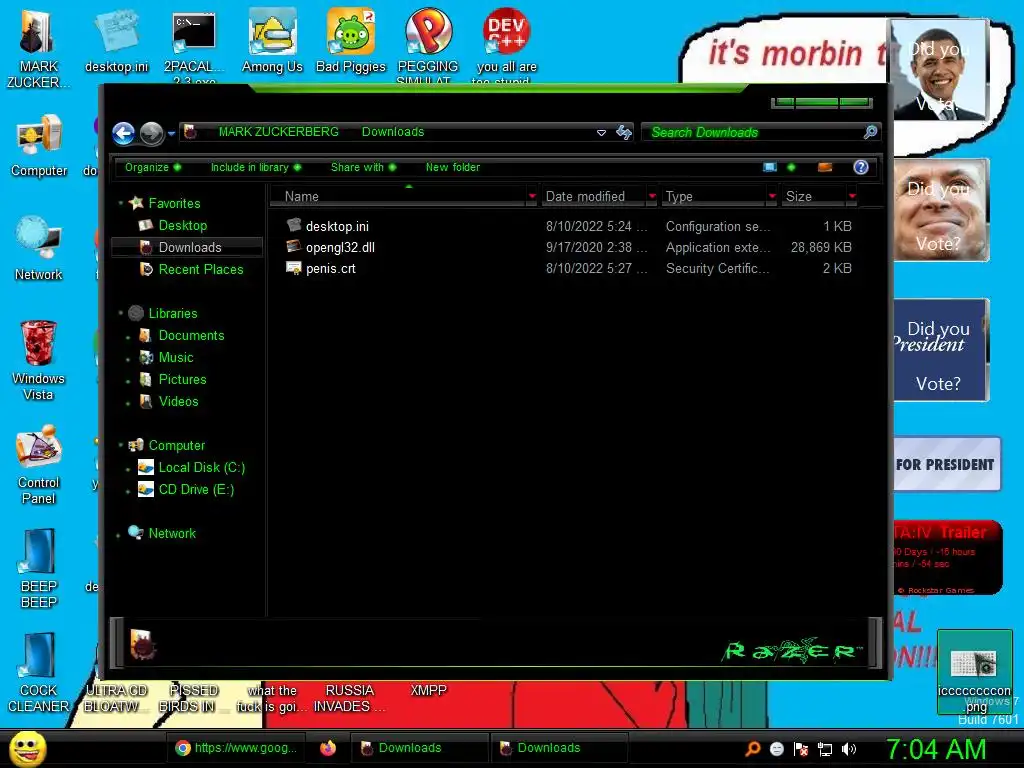
Task: Select Downloads in the navigation pane
Action: pyautogui.click(x=188, y=248)
